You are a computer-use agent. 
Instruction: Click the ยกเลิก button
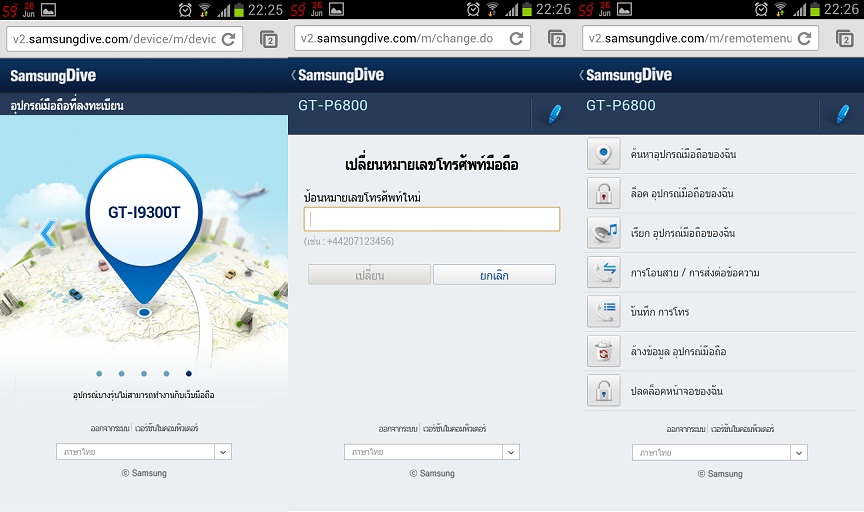[x=494, y=274]
